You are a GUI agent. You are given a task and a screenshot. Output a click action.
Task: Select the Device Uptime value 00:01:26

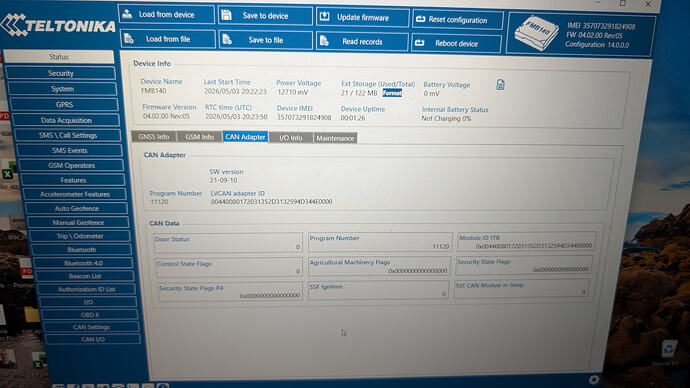tap(353, 118)
